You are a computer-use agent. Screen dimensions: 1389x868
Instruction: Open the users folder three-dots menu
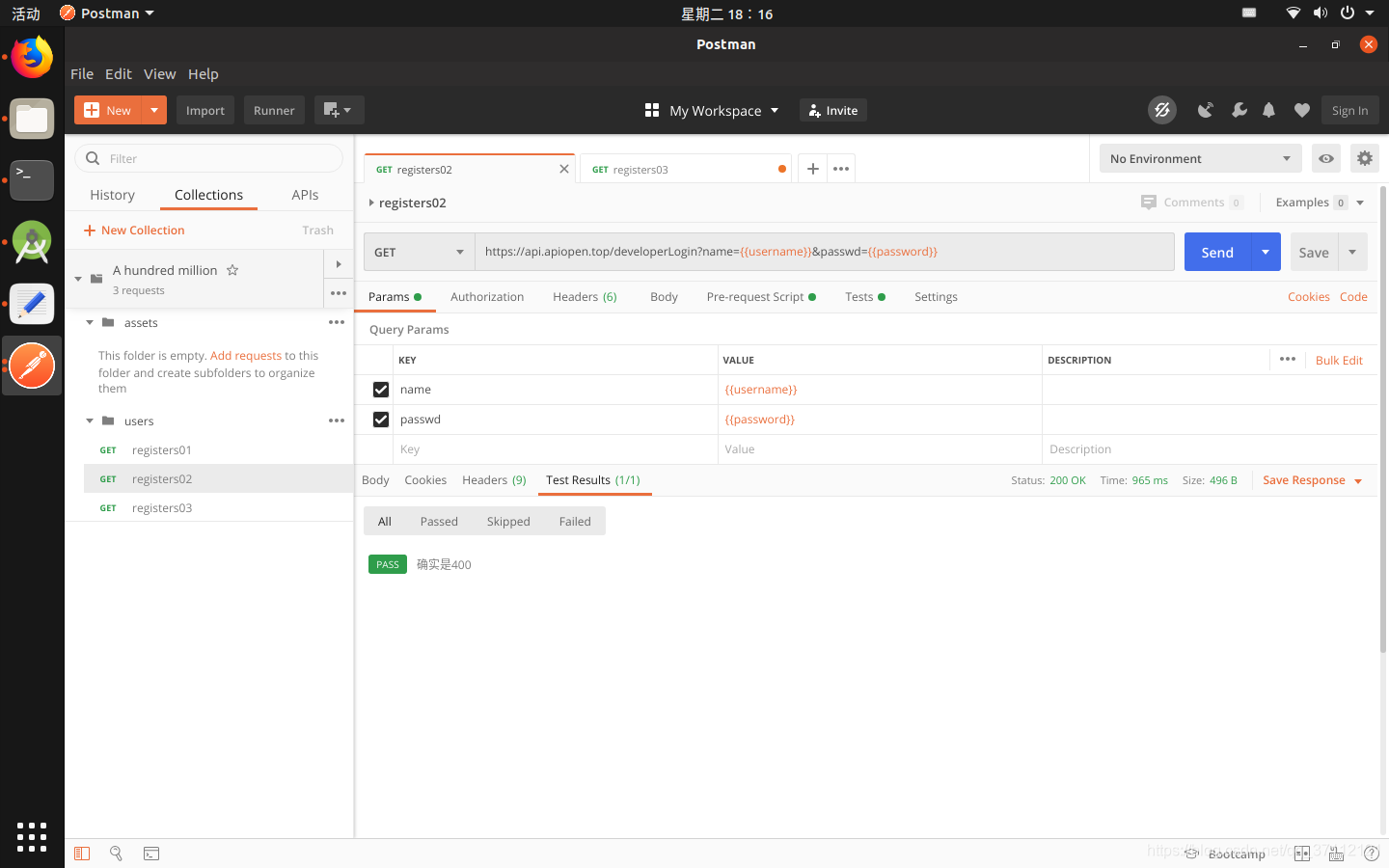pos(337,420)
